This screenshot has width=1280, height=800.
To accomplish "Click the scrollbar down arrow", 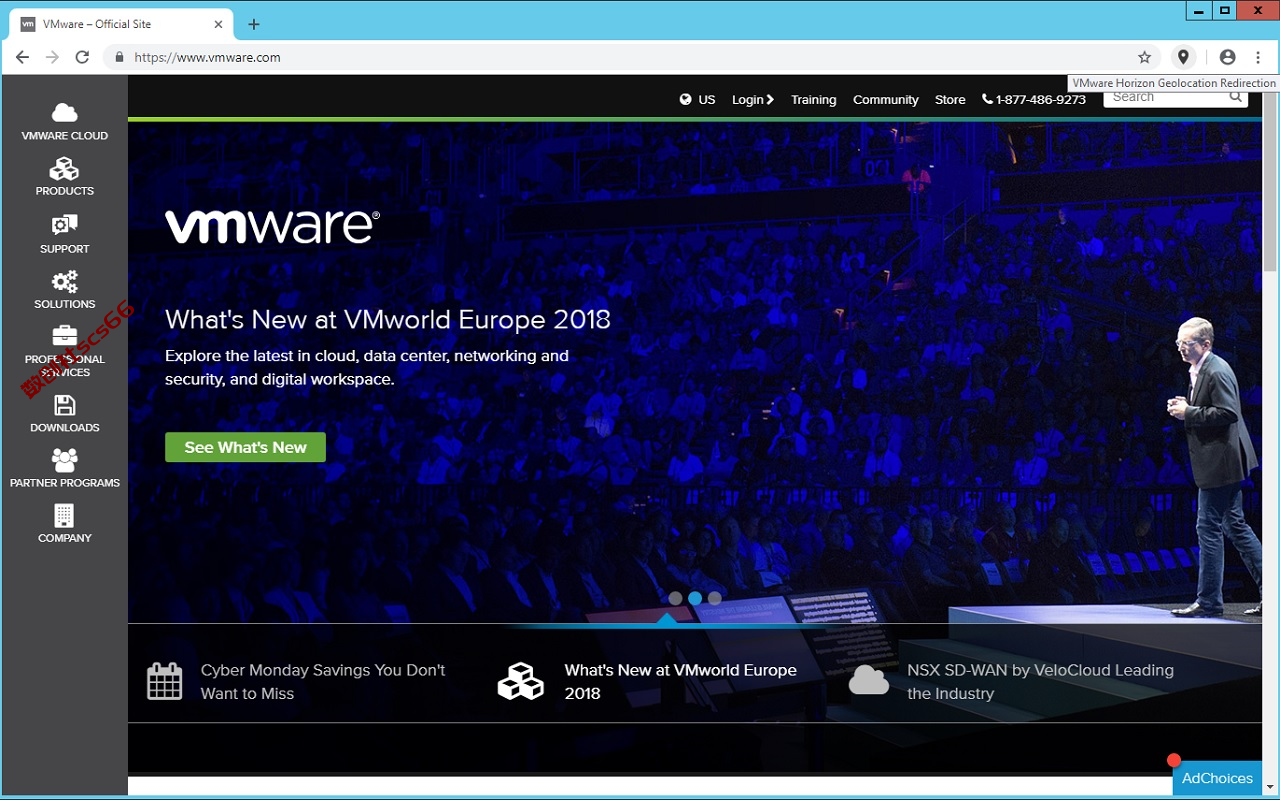I will (x=1270, y=786).
